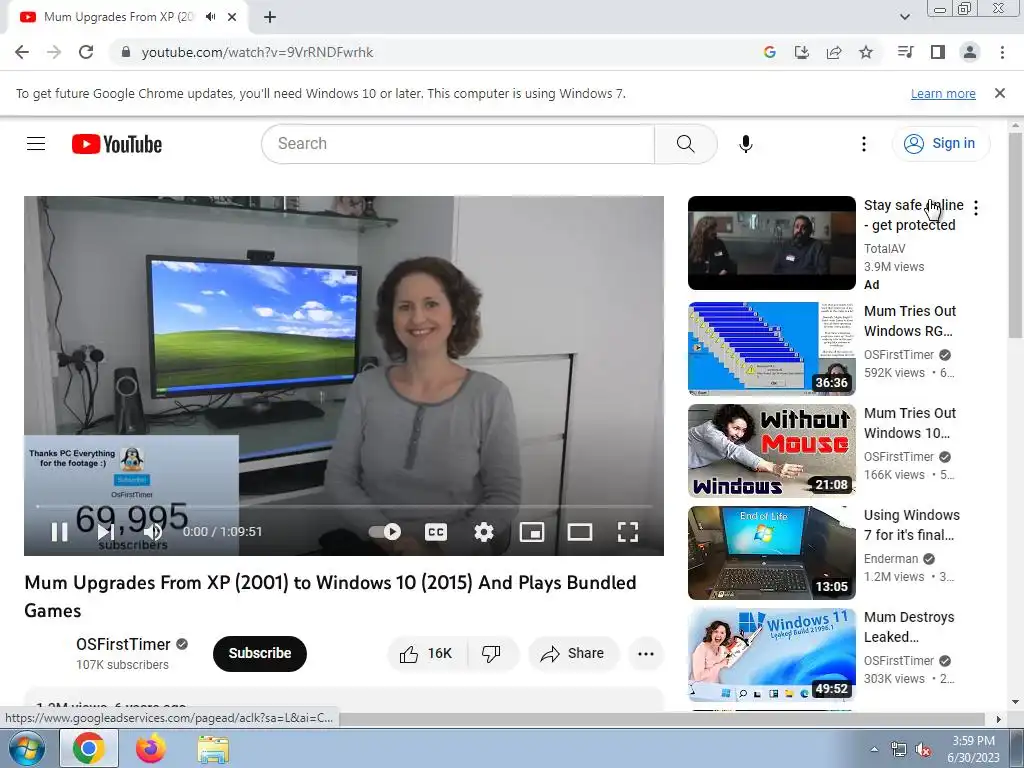Select the Mum Upgrades From XP tab
Screen dimensions: 1024x768
tap(119, 17)
